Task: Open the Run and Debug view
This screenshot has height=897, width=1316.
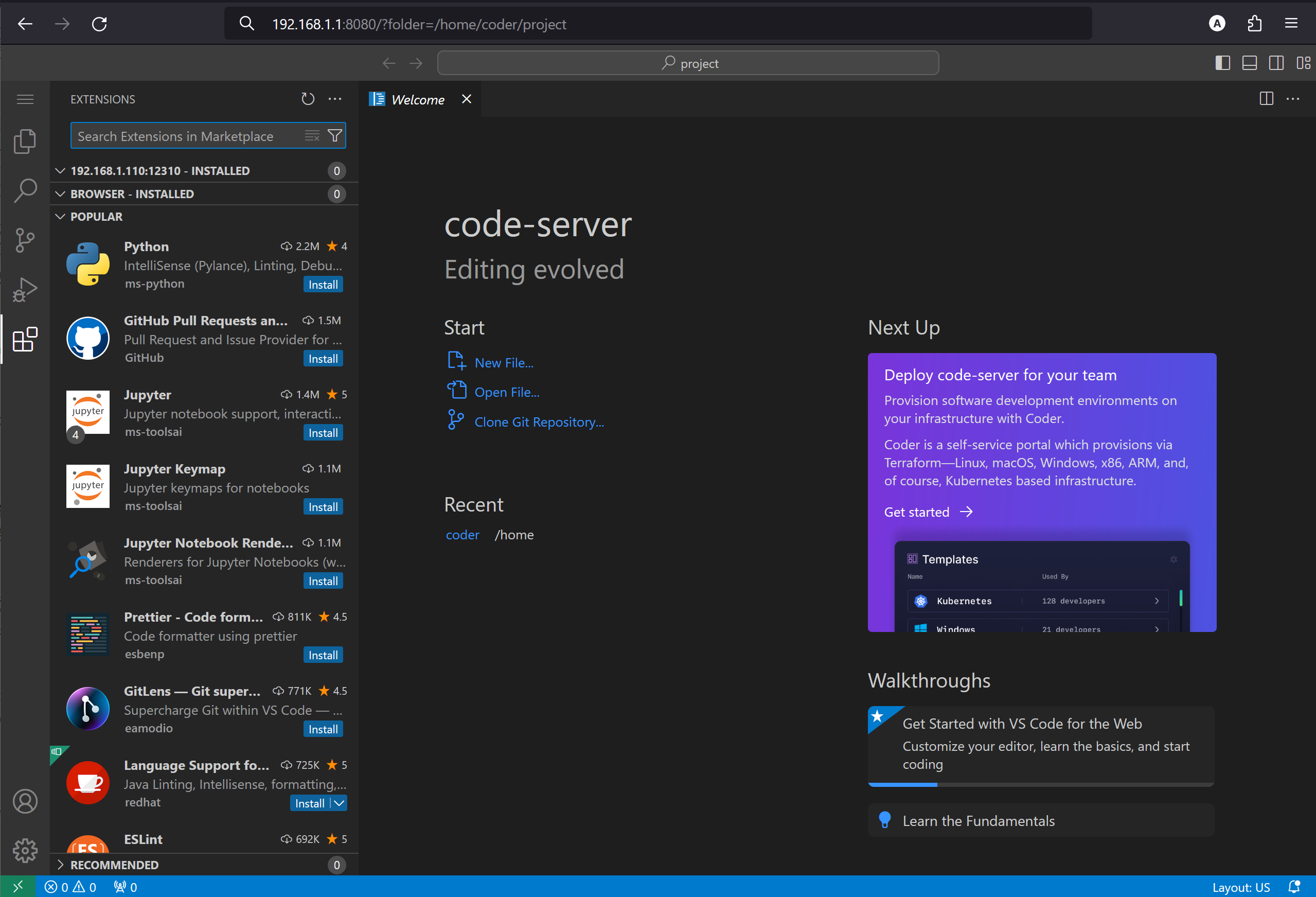Action: [x=25, y=289]
